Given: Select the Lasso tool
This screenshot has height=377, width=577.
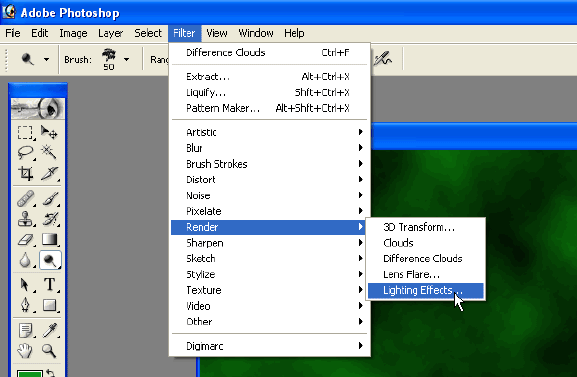Looking at the screenshot, I should [x=25, y=152].
